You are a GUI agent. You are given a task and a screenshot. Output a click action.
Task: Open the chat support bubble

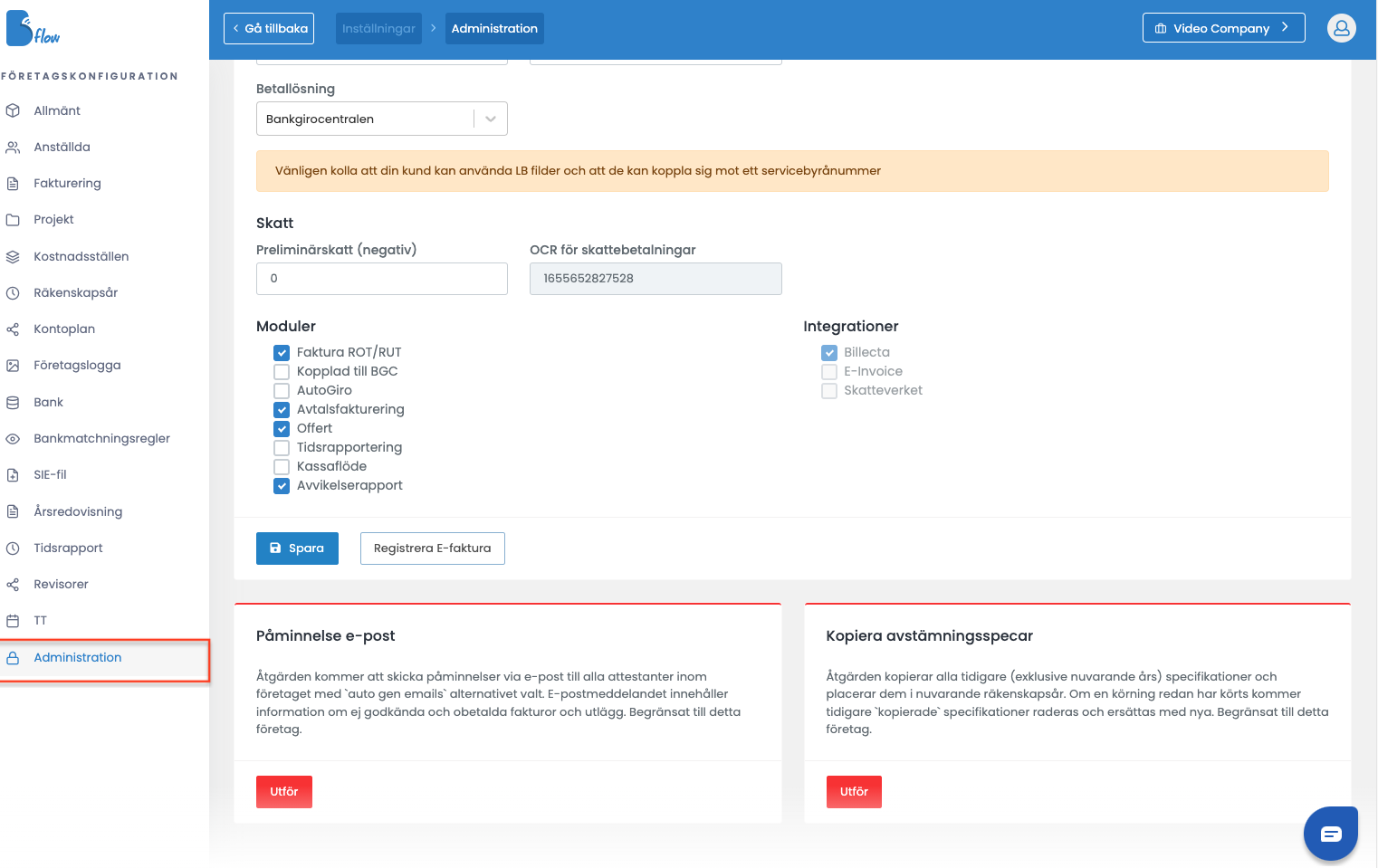click(1331, 834)
